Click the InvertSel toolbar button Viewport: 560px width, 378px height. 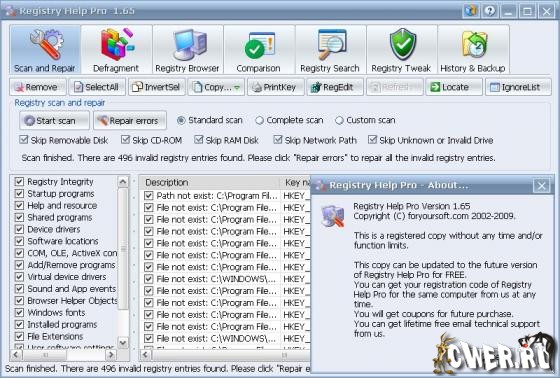point(157,87)
